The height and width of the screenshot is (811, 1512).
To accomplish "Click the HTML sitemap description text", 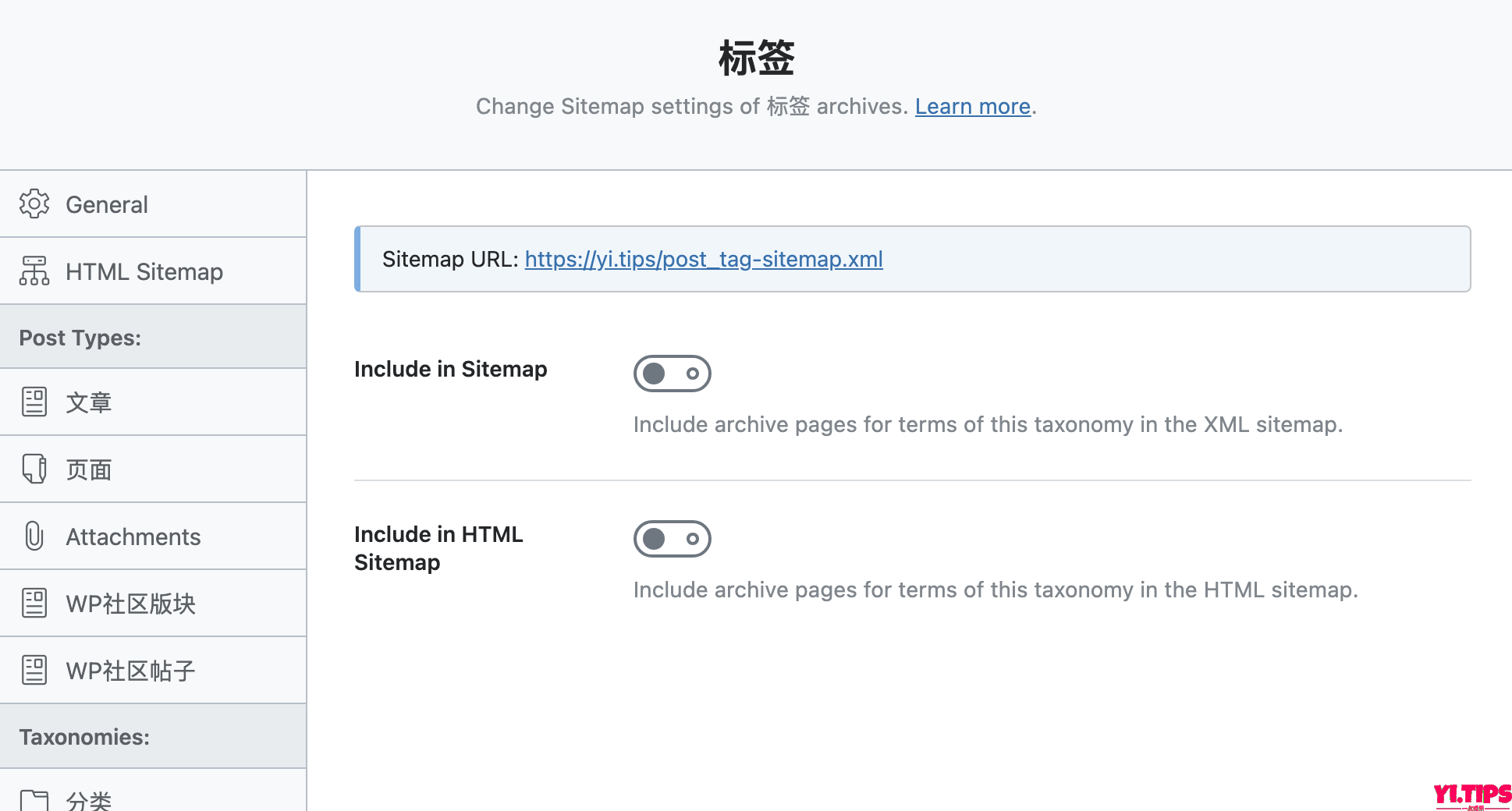I will pyautogui.click(x=996, y=590).
